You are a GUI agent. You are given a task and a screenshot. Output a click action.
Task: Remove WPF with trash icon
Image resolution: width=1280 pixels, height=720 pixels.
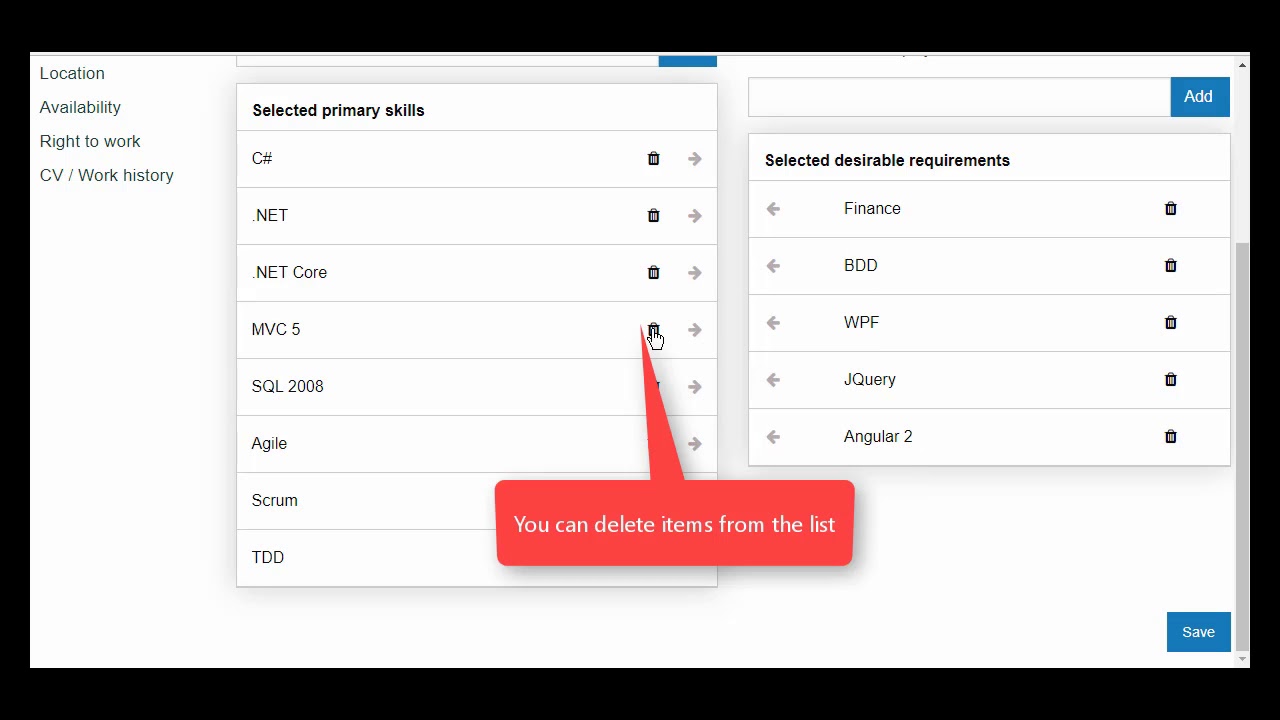tap(1171, 323)
